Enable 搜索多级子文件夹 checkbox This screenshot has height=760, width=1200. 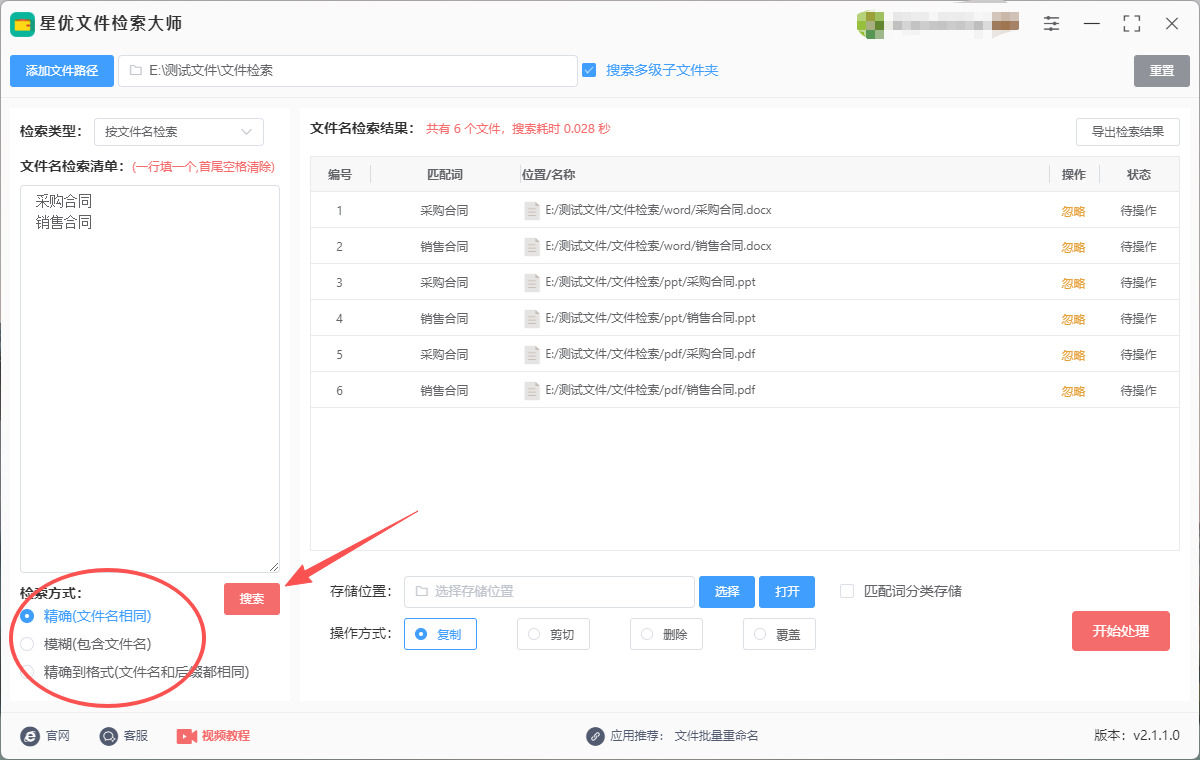pos(589,70)
